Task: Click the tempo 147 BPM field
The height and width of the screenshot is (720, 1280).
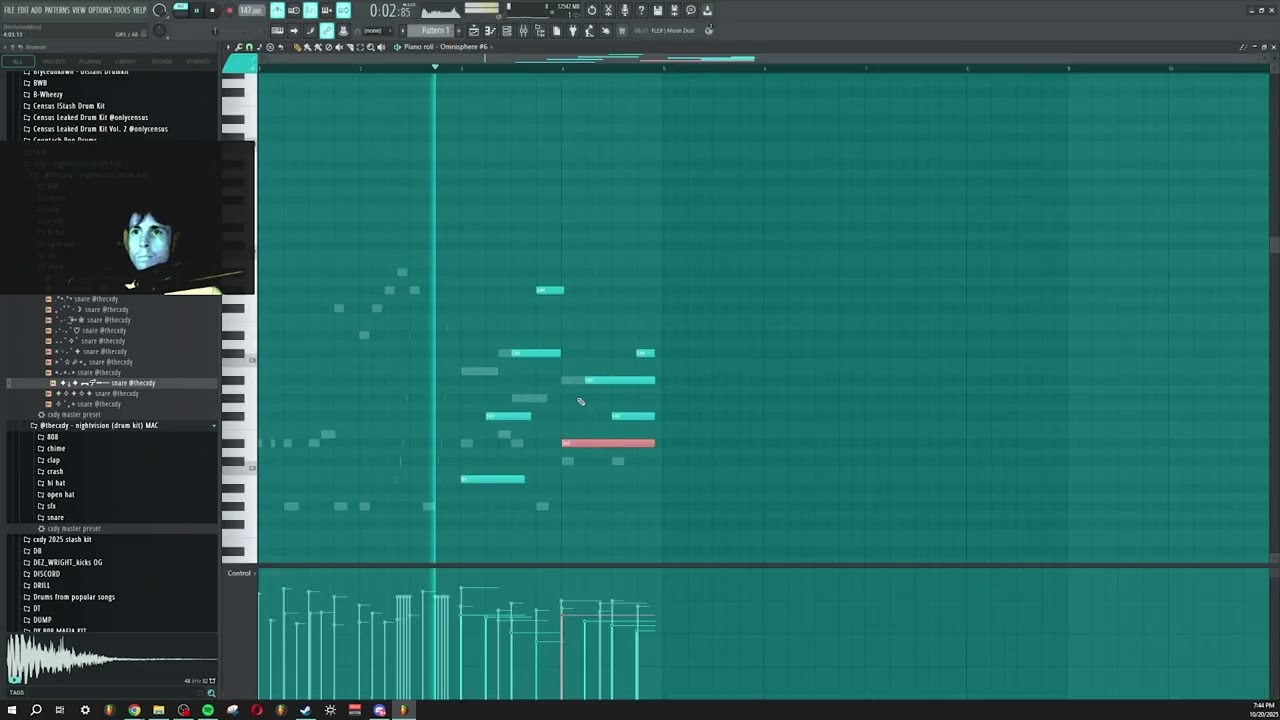Action: [x=251, y=10]
